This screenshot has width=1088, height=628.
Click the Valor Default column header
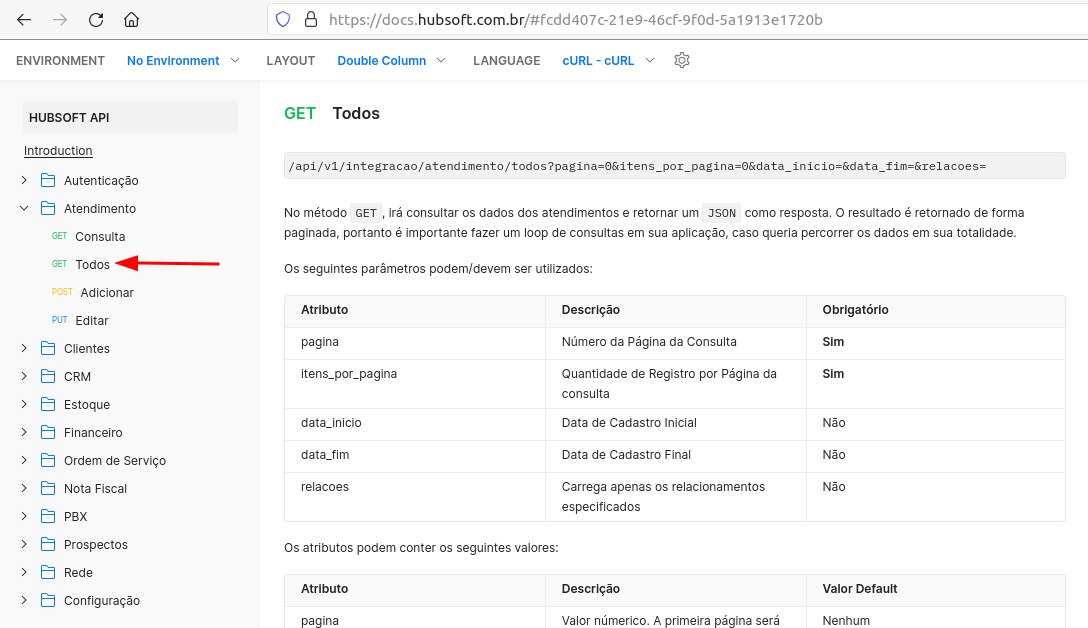click(935, 590)
